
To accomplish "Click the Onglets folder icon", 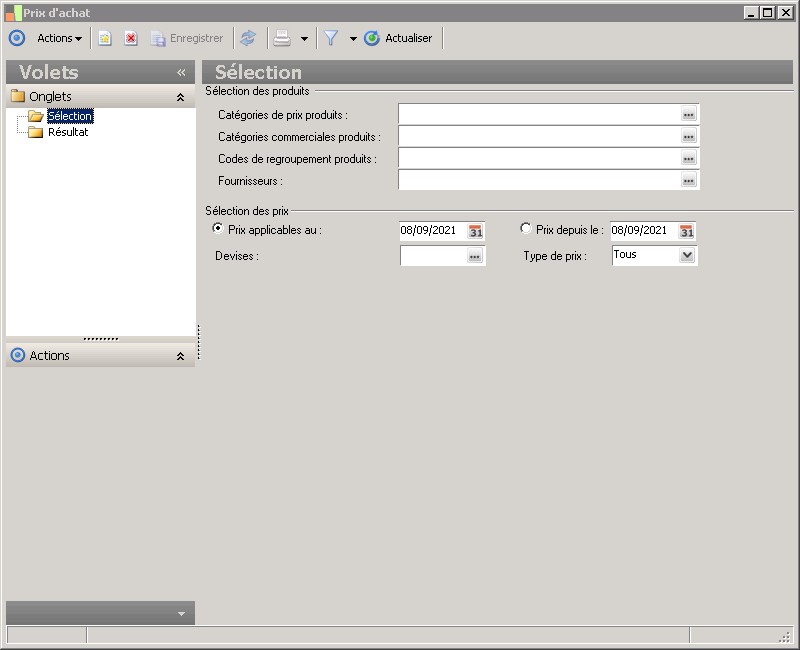I will click(x=18, y=96).
